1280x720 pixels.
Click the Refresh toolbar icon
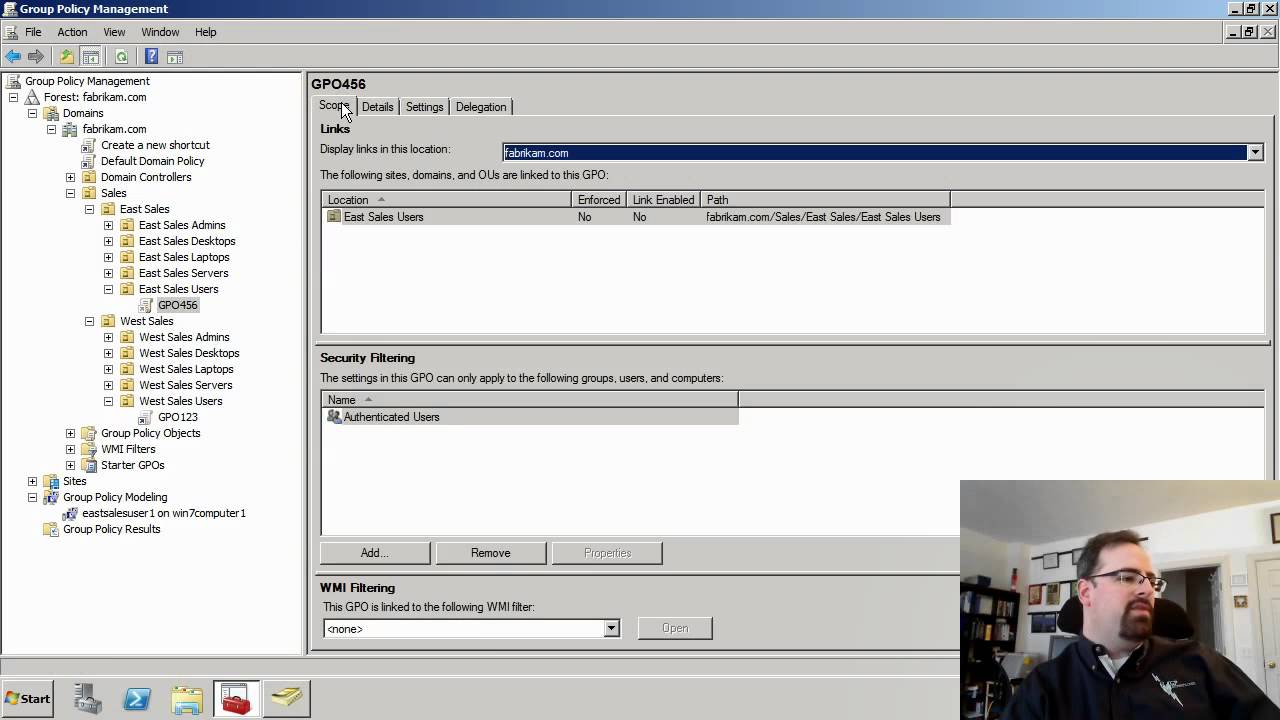click(x=121, y=57)
